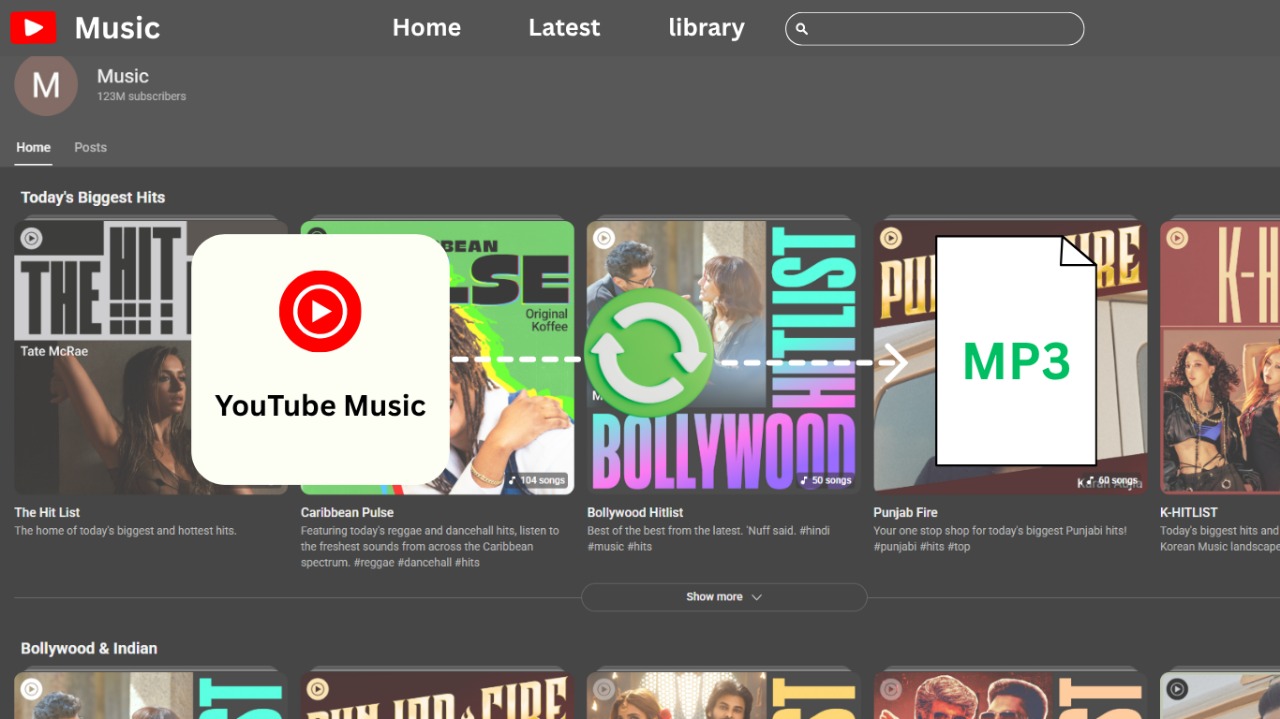This screenshot has width=1280, height=719.
Task: Switch to the Posts tab
Action: pos(90,147)
